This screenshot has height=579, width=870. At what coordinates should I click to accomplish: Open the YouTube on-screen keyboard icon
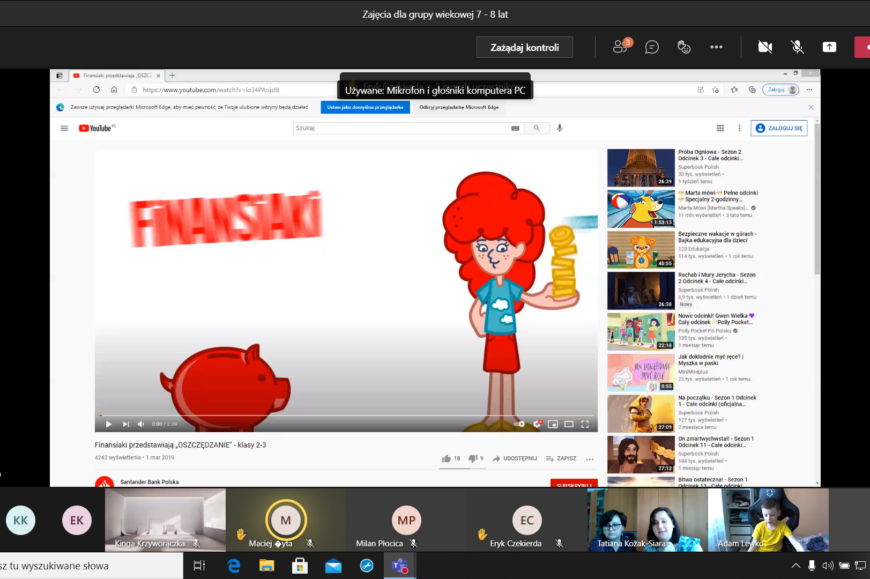515,128
